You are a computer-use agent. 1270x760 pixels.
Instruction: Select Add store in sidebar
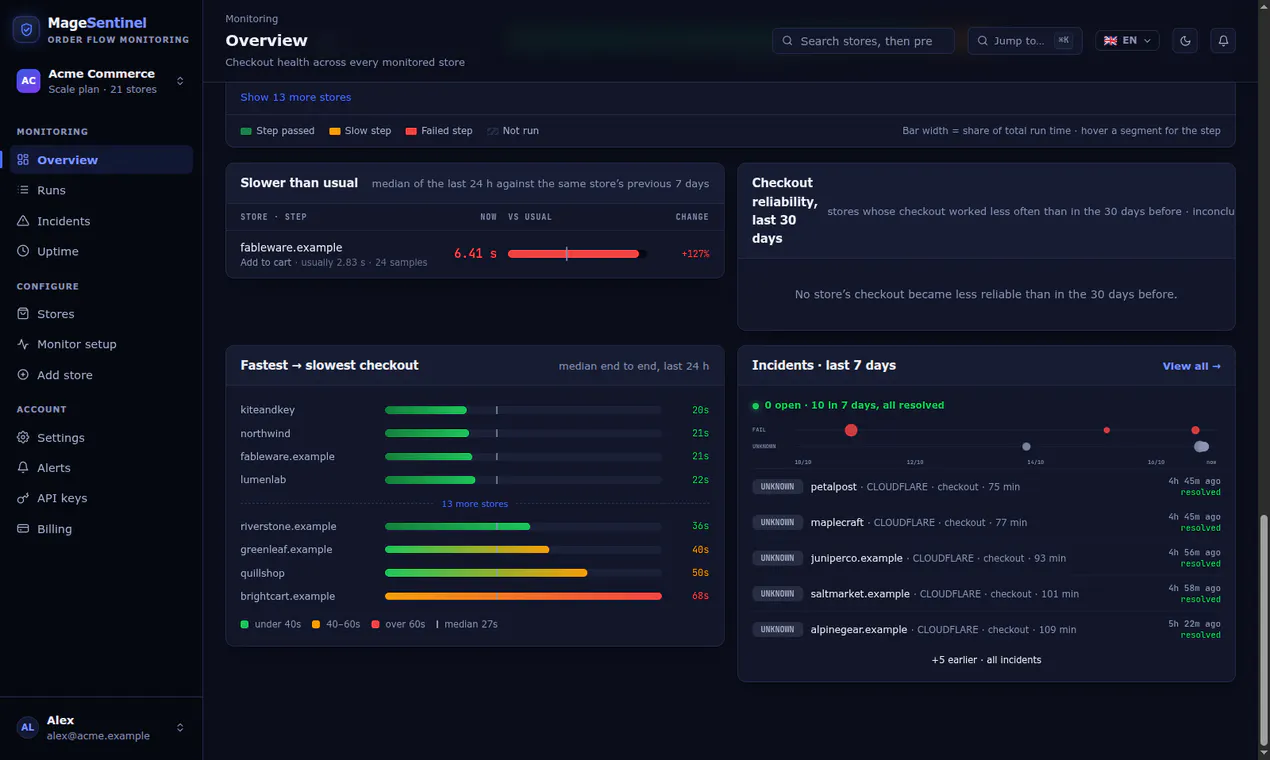pos(101,375)
